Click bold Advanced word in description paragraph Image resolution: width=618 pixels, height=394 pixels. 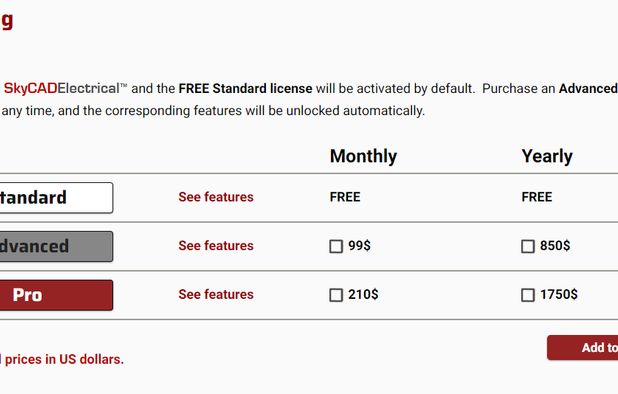[x=588, y=88]
